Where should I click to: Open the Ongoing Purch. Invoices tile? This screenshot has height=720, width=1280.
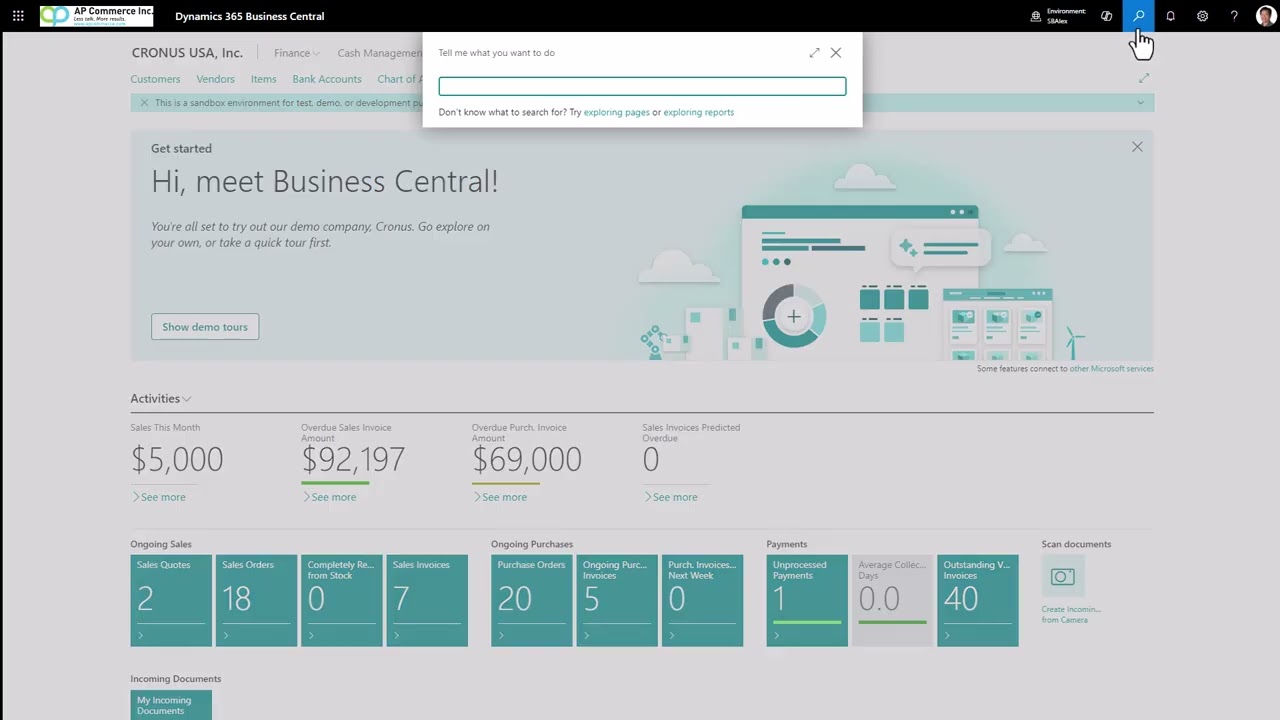(x=617, y=600)
